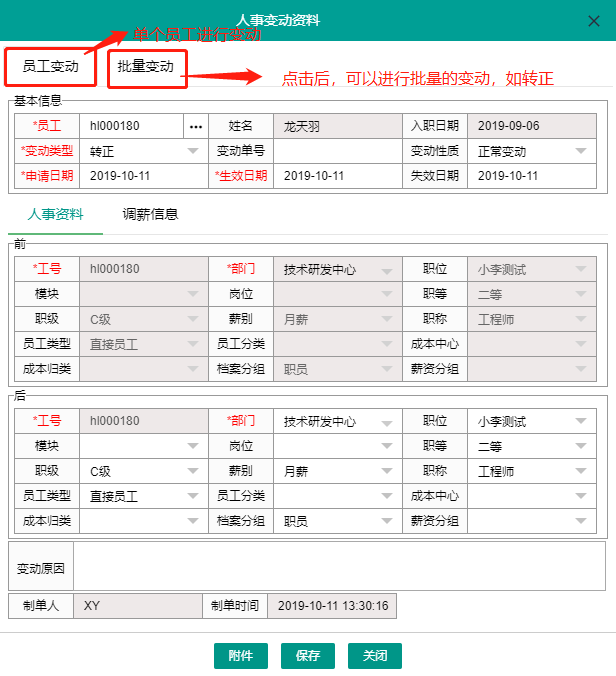Click the 申请日期 date field
Image resolution: width=616 pixels, height=676 pixels.
click(x=144, y=176)
